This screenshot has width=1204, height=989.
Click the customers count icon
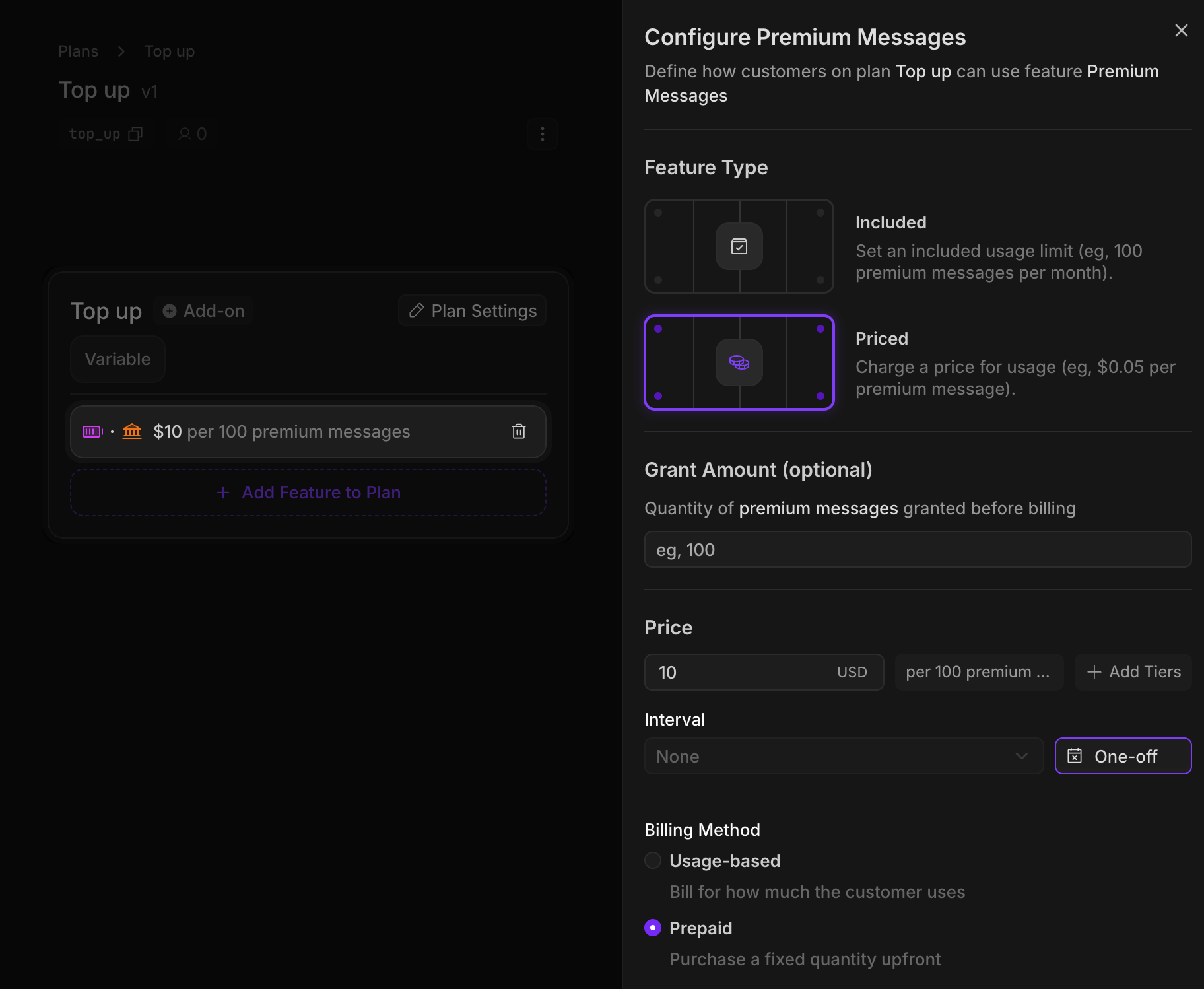(185, 134)
